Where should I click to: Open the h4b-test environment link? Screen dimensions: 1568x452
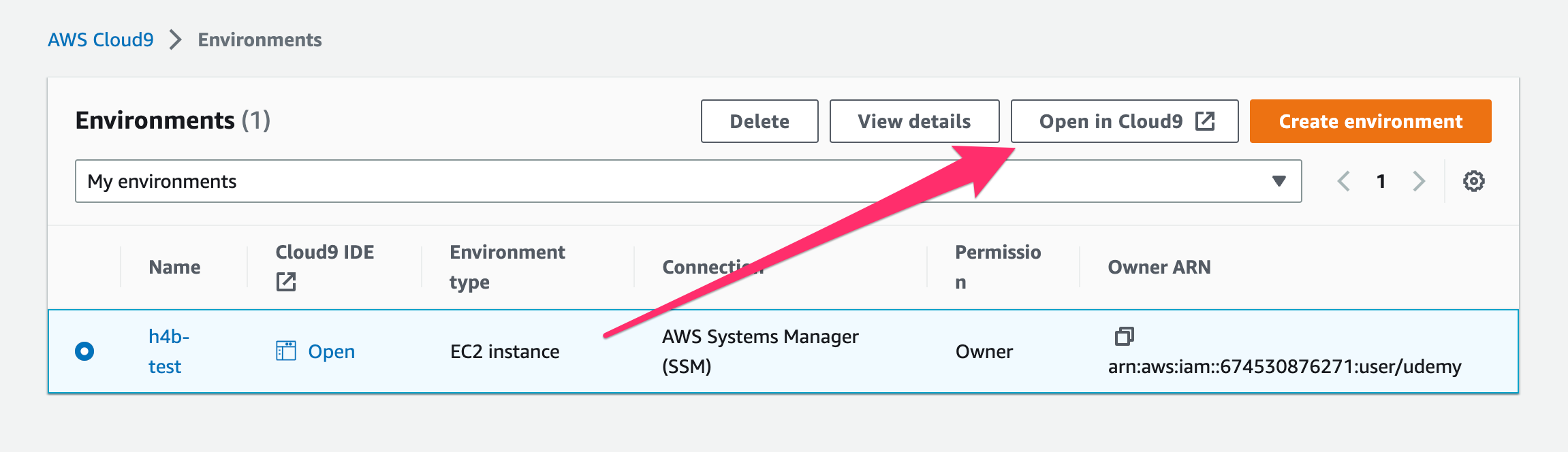tap(168, 351)
